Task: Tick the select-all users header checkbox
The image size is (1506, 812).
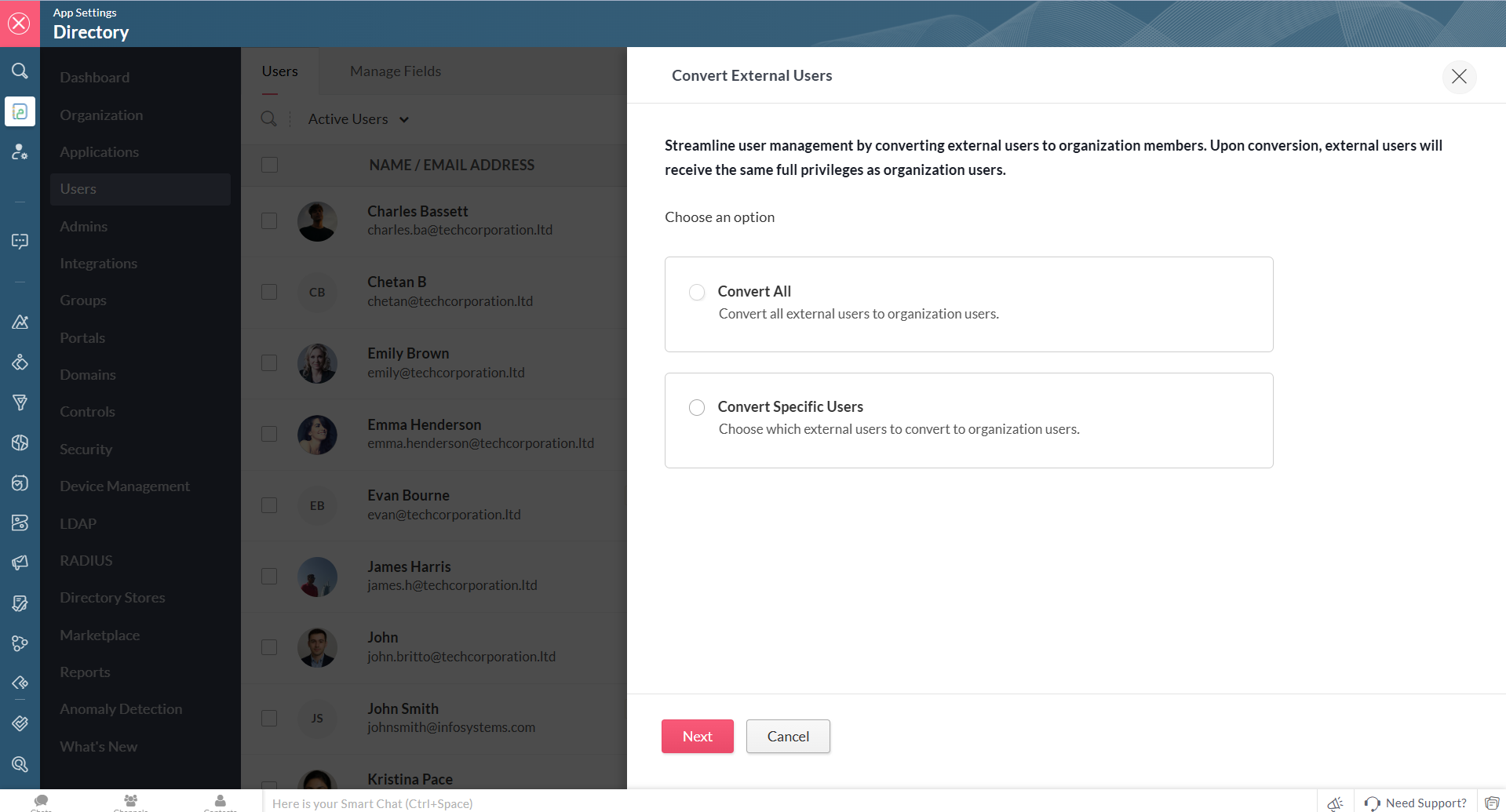Action: [x=269, y=165]
